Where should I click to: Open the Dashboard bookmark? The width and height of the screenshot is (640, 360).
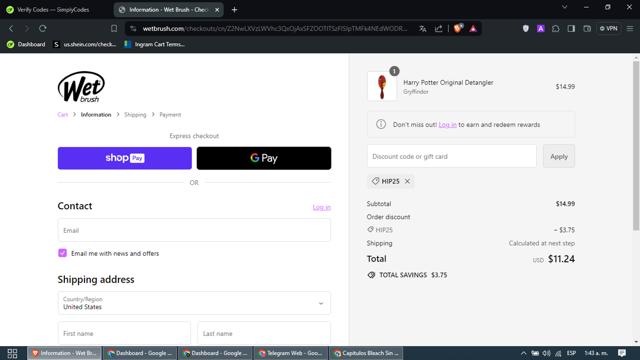coord(26,44)
